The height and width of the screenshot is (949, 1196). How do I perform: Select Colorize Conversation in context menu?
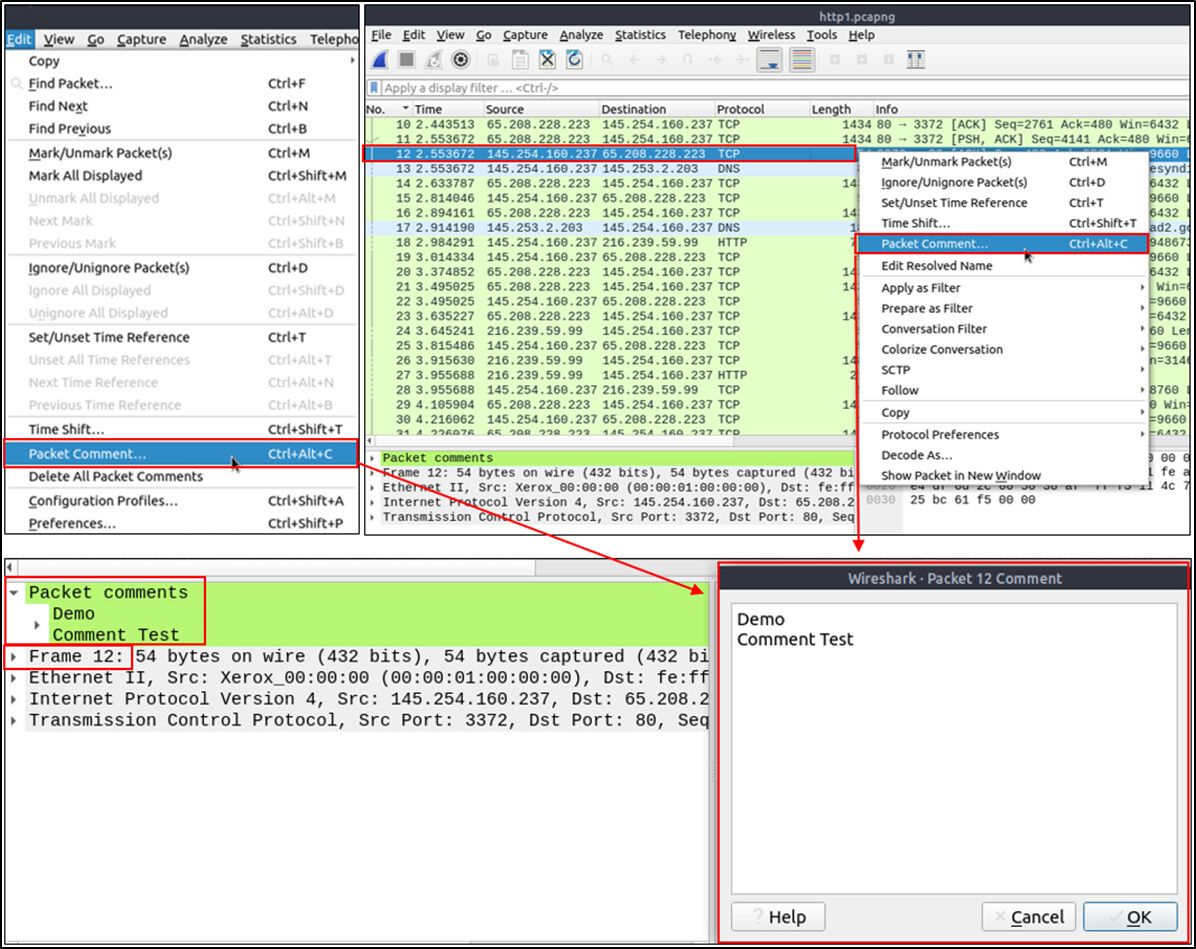click(1003, 349)
